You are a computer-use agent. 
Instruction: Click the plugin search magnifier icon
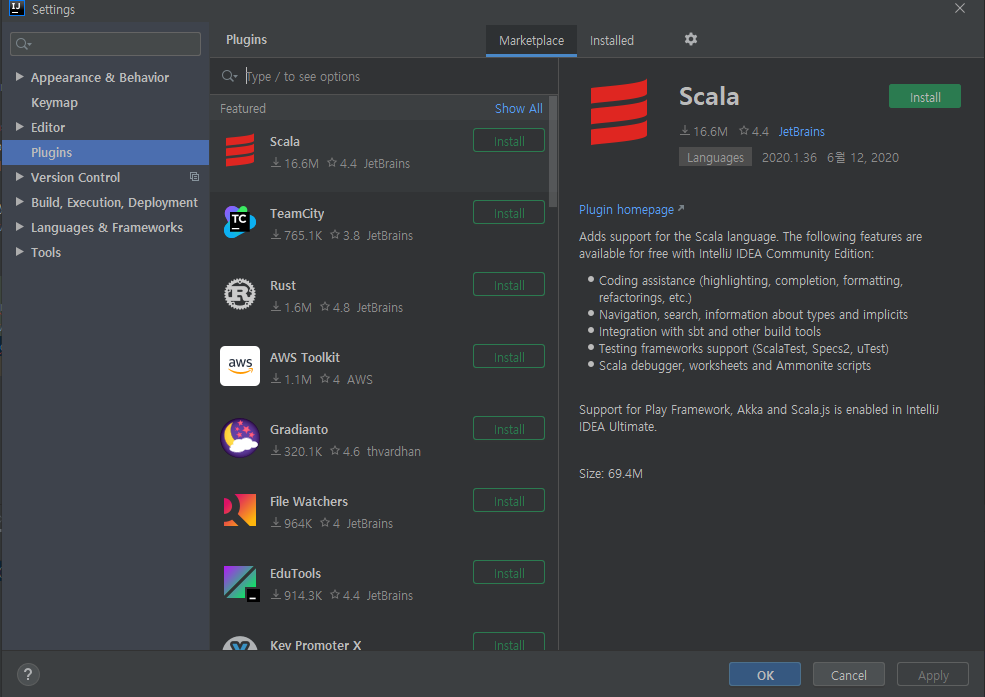coord(229,76)
